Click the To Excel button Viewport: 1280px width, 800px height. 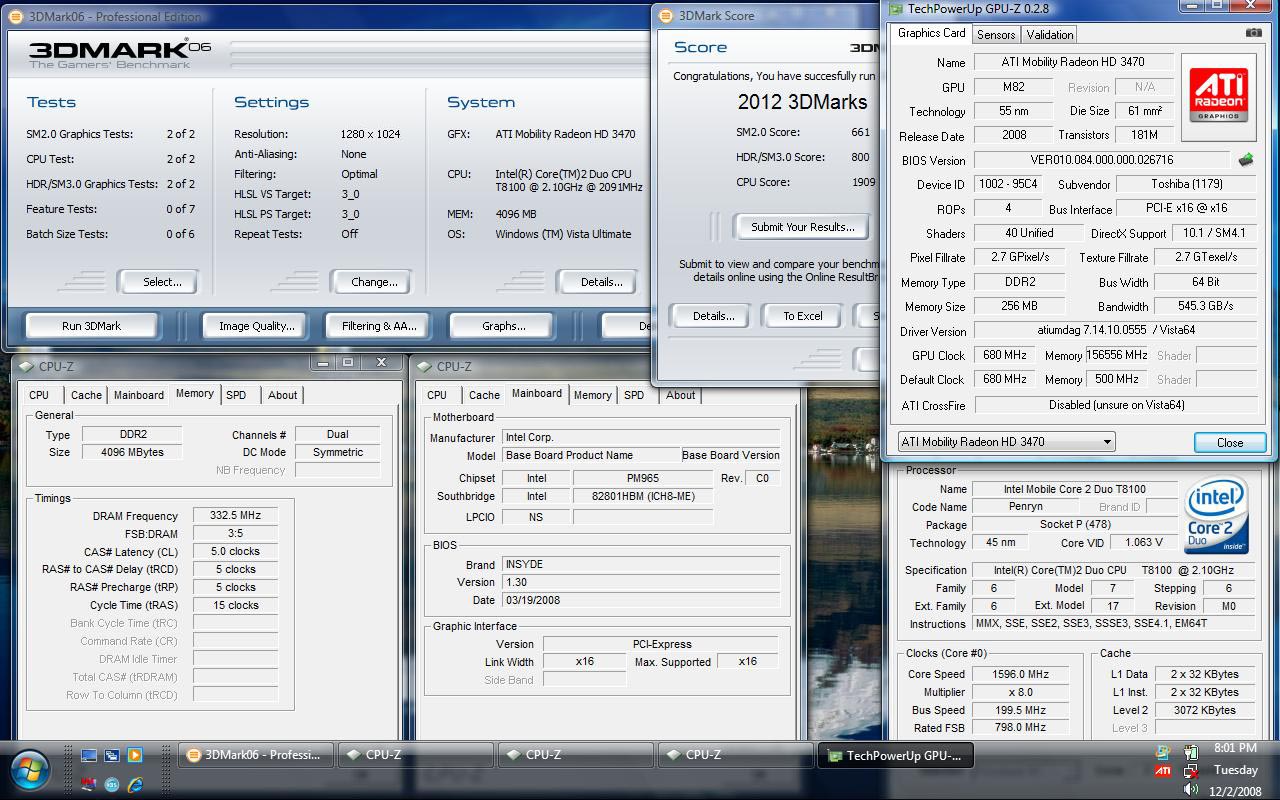click(x=802, y=316)
